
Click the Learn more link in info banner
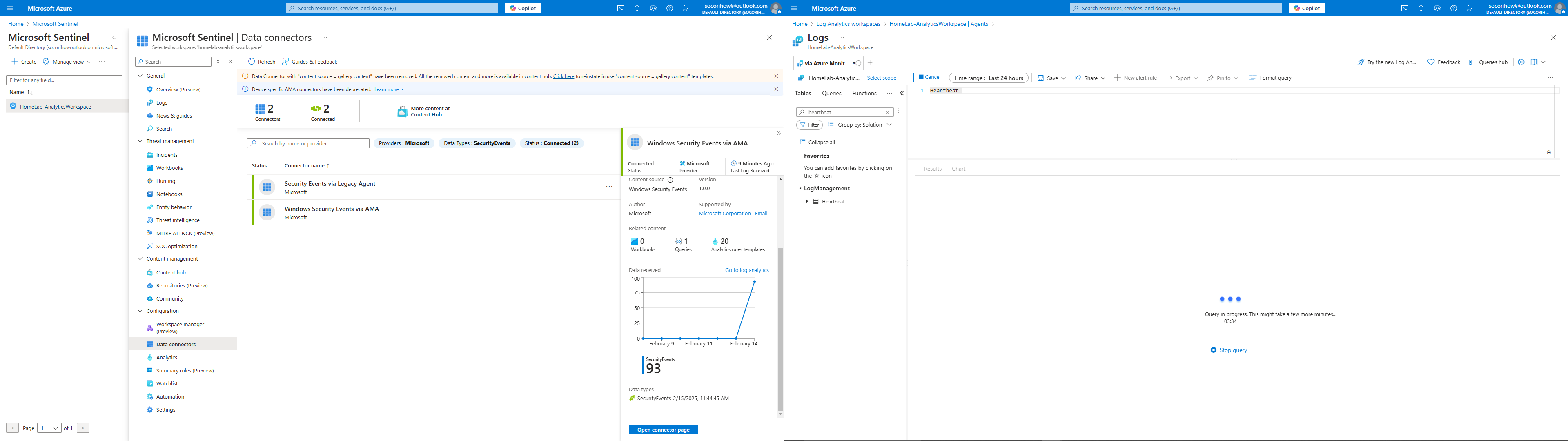[388, 89]
